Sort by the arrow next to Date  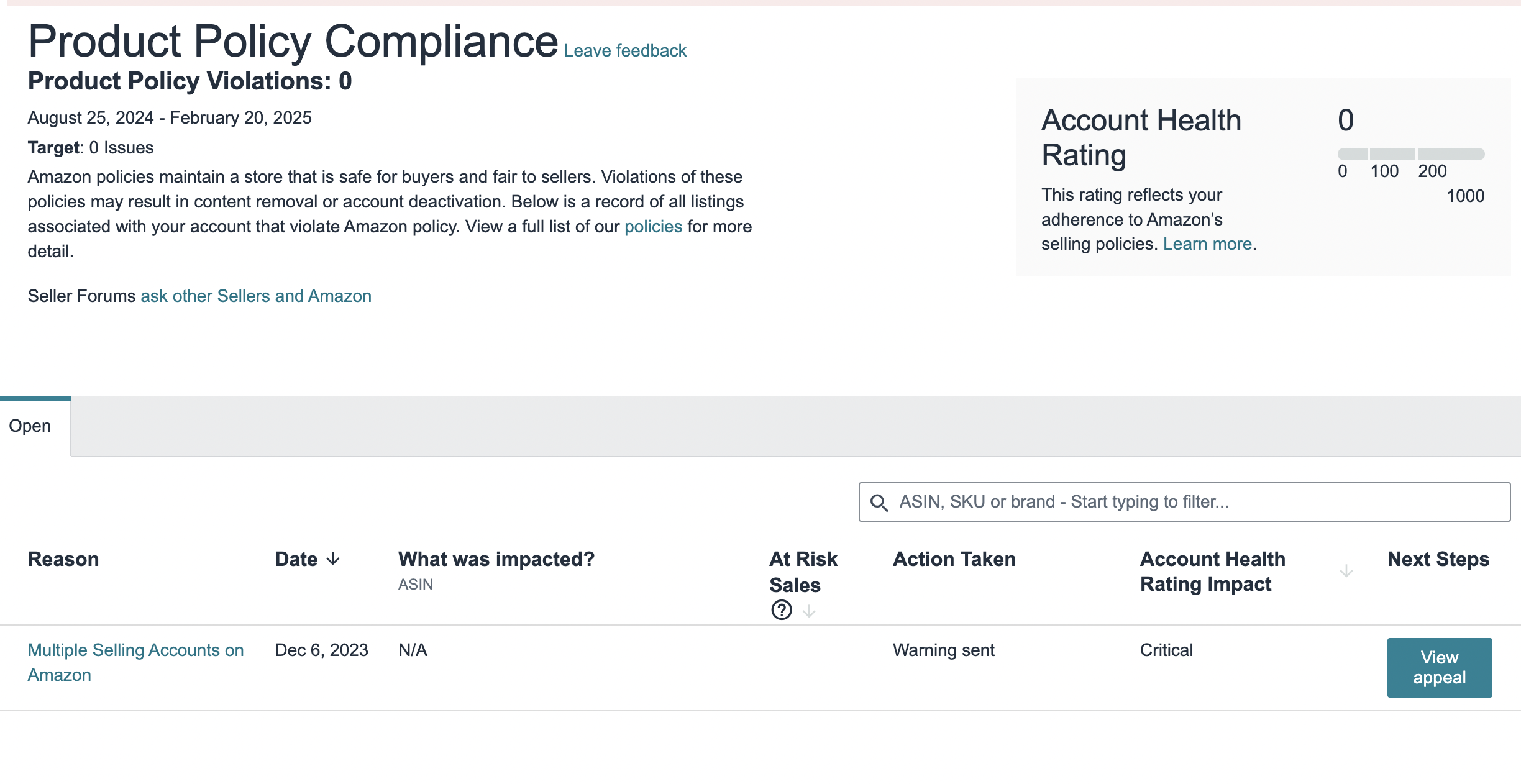(333, 558)
